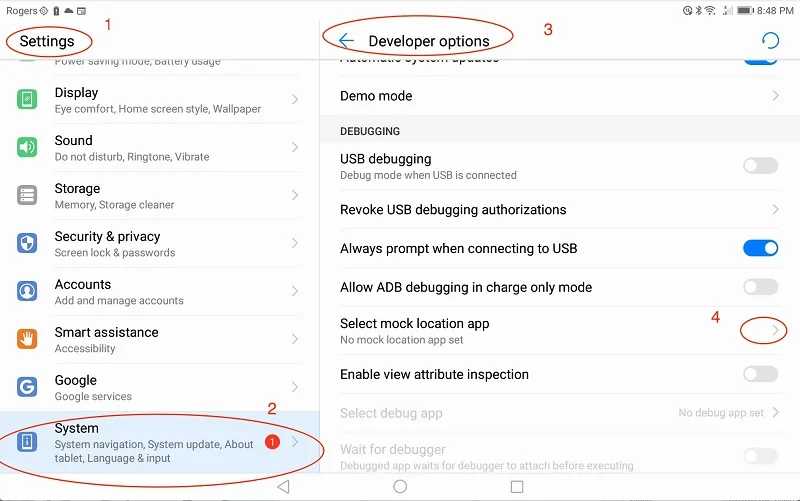Tap Revoke USB debugging authorizations

pyautogui.click(x=560, y=209)
